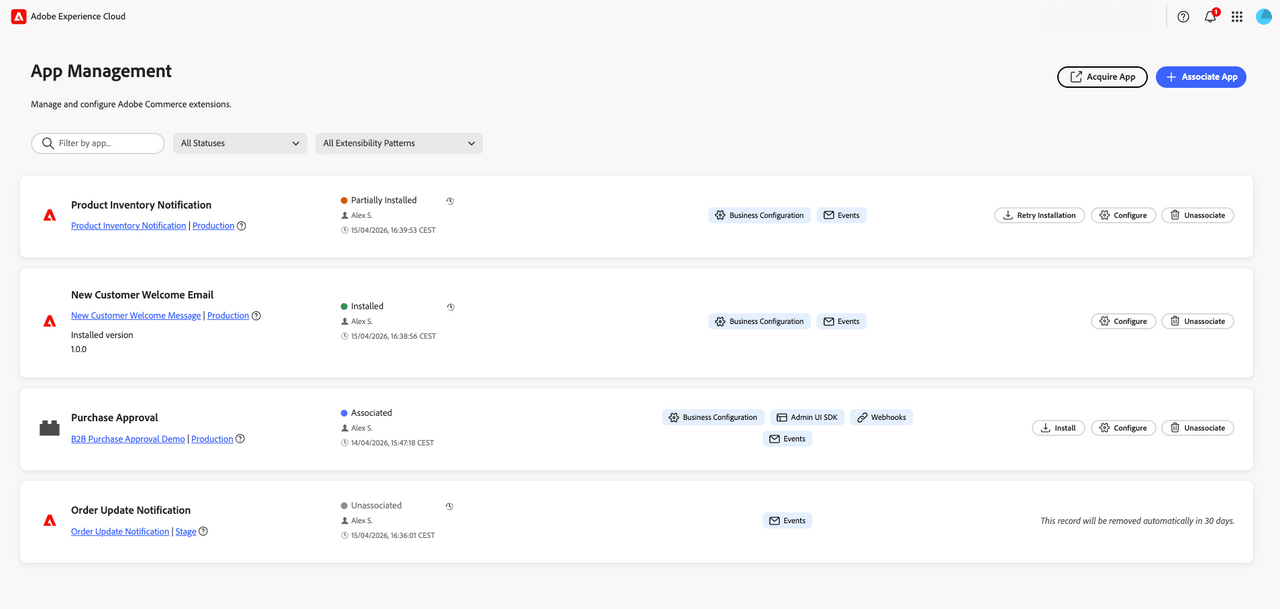
Task: Click Retry Installation for Product Inventory Notification
Action: point(1039,215)
